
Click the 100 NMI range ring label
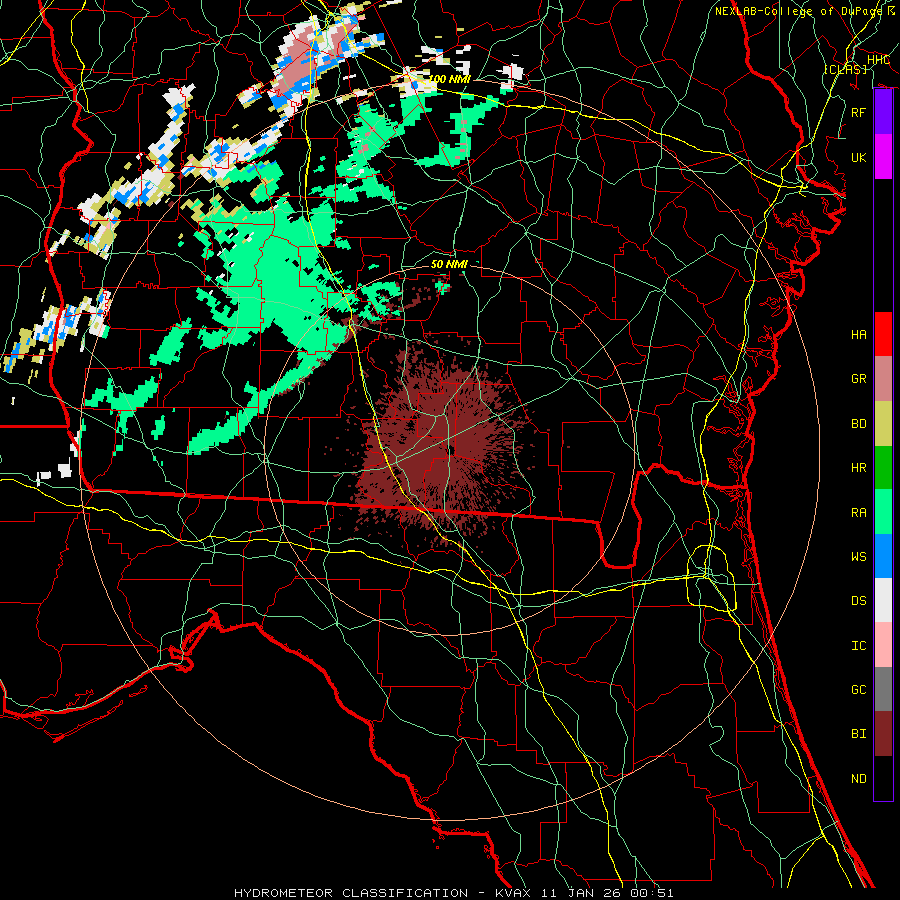(x=449, y=79)
